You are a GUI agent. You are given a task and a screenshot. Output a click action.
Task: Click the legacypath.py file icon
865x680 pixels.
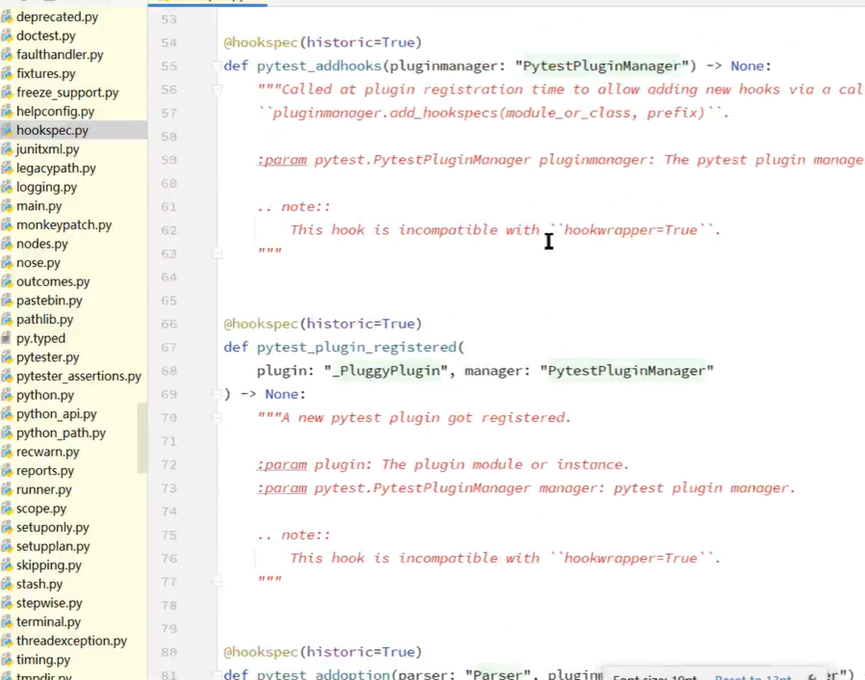(7, 168)
